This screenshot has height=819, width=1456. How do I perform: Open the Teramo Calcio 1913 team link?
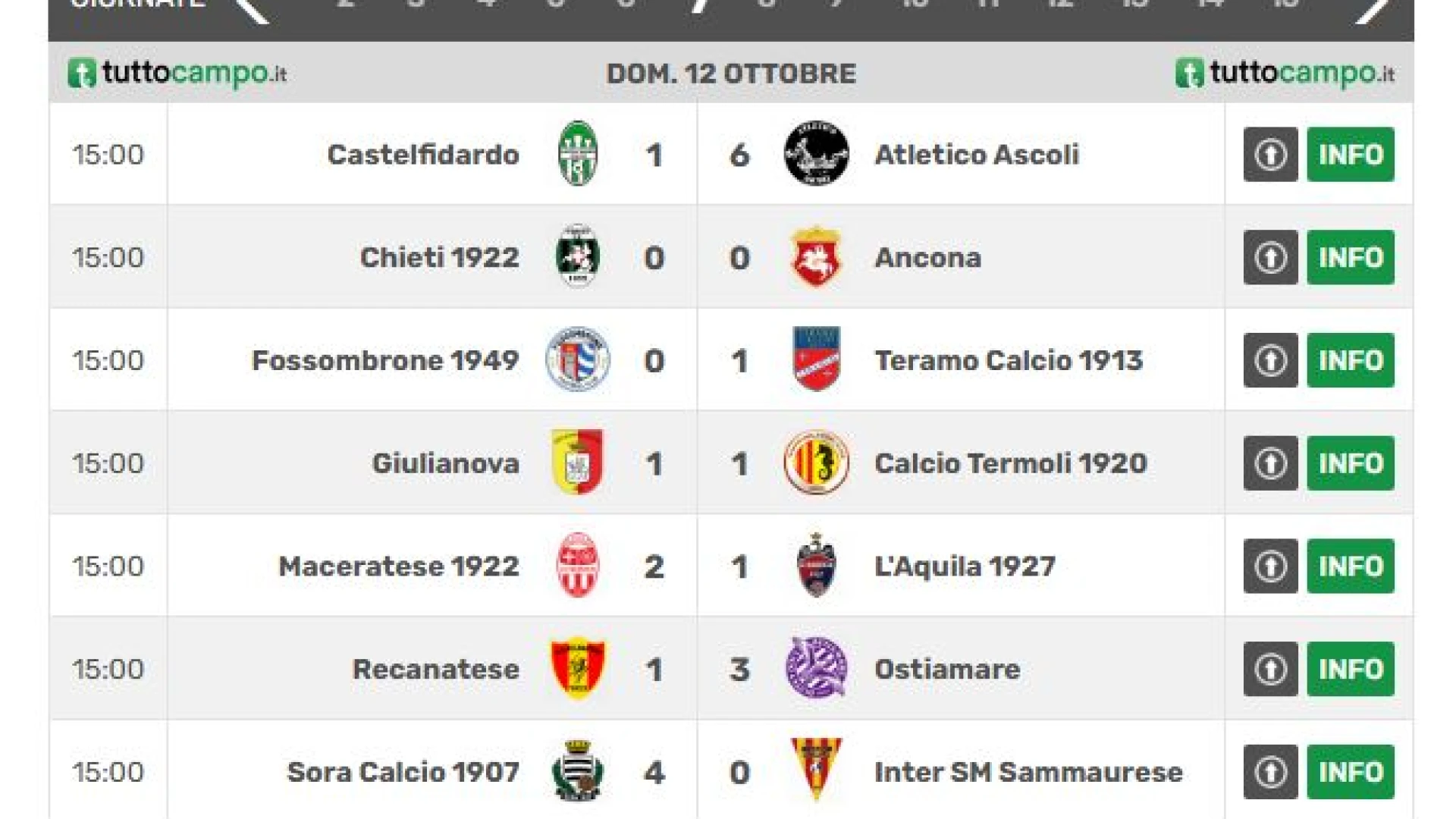click(1008, 360)
